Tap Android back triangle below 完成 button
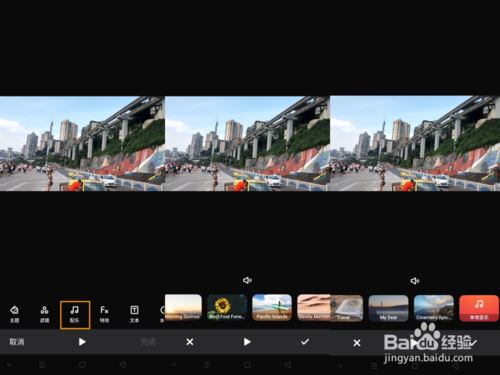Image resolution: width=500 pixels, height=375 pixels. [x=123, y=365]
